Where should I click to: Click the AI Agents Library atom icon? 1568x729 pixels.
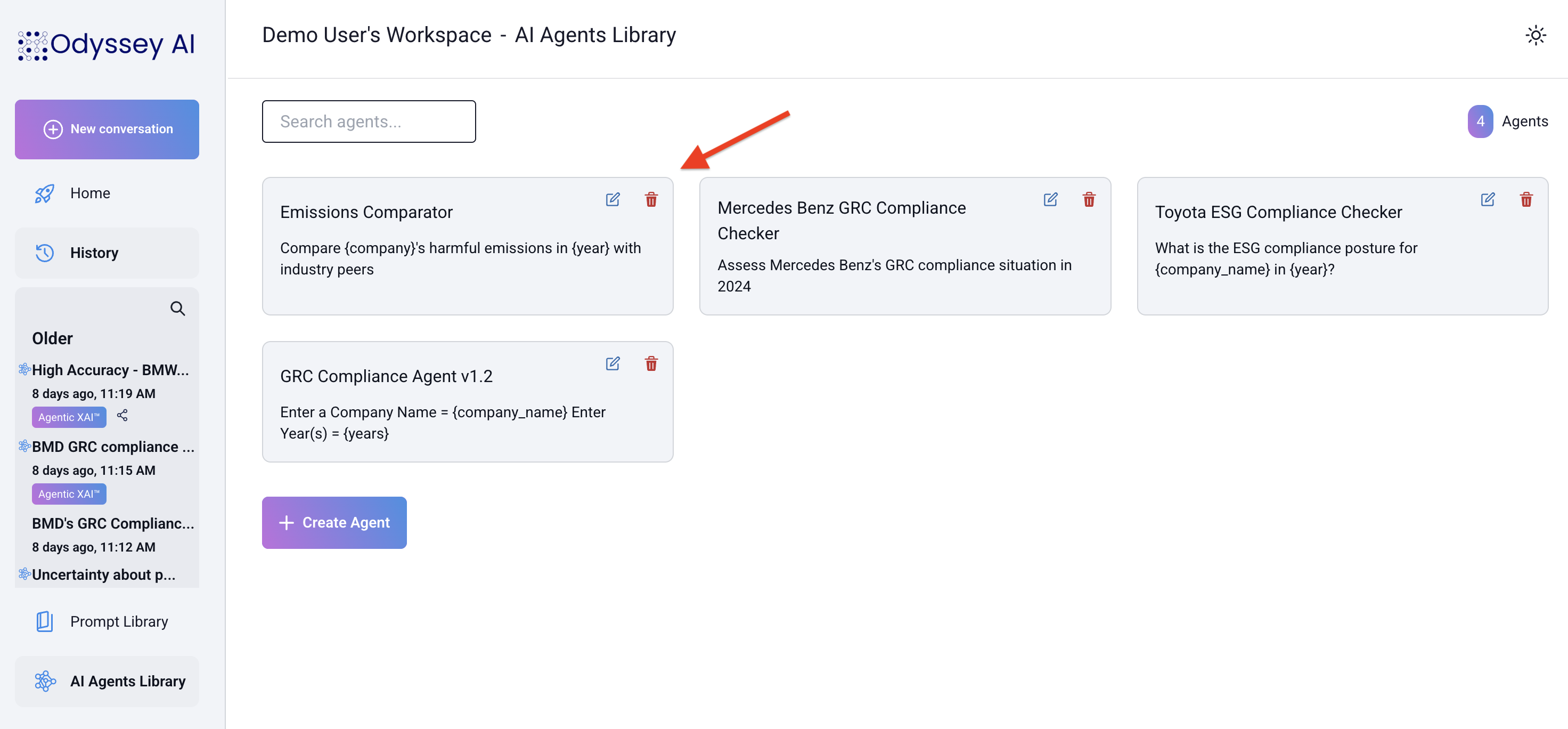point(45,681)
